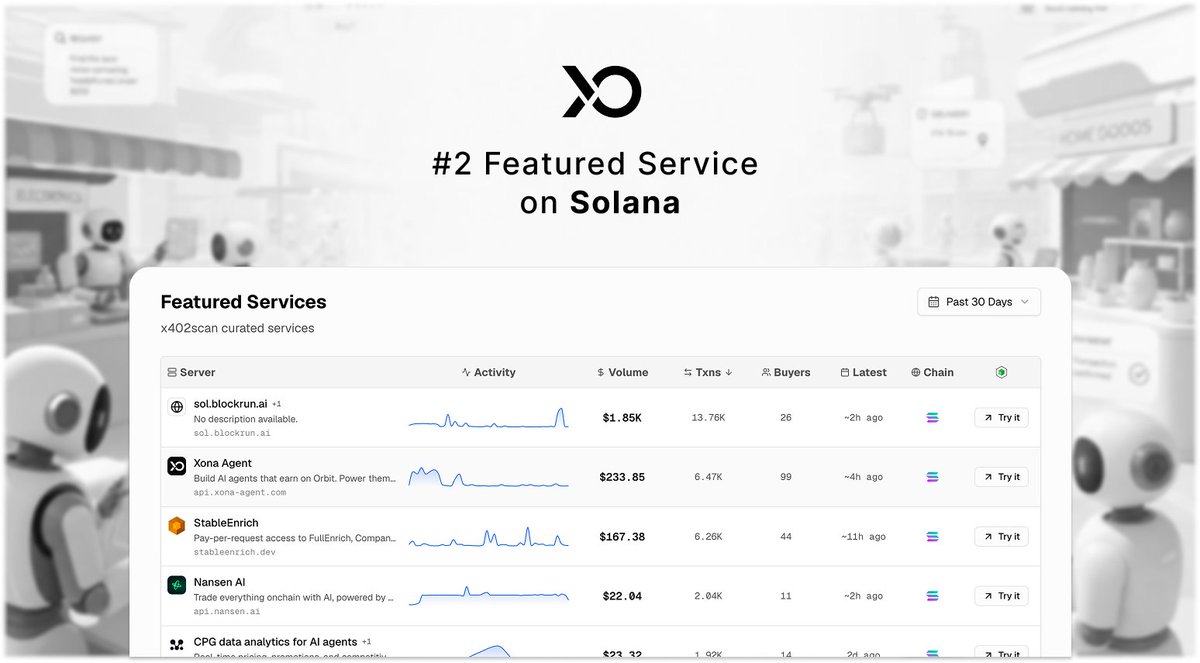The height and width of the screenshot is (663, 1200).
Task: Click the sol.blockrun.ai activity sparkline
Action: click(x=488, y=418)
